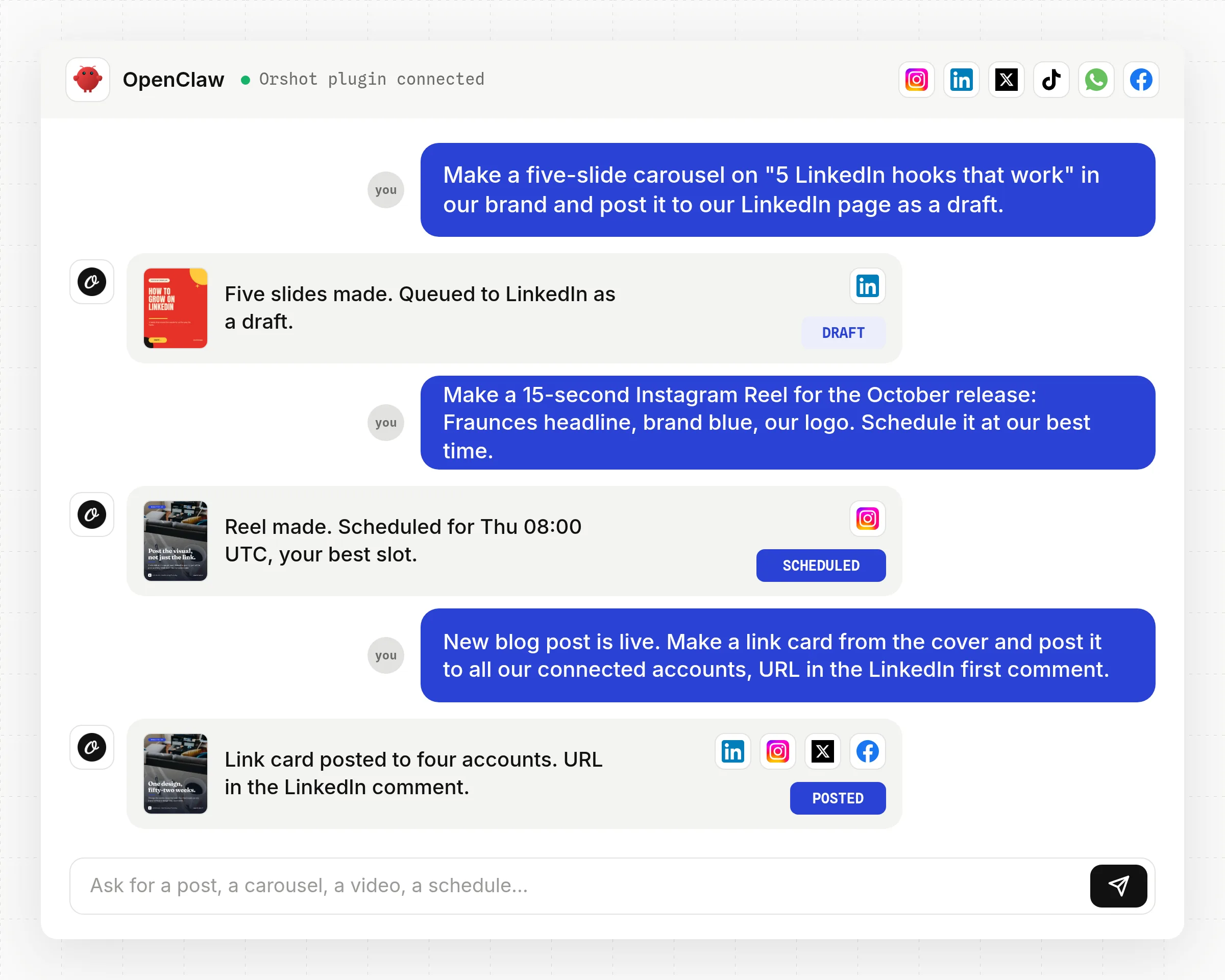
Task: Click the 'Reel made. Scheduled for Thu' reply text
Action: pyautogui.click(x=403, y=541)
